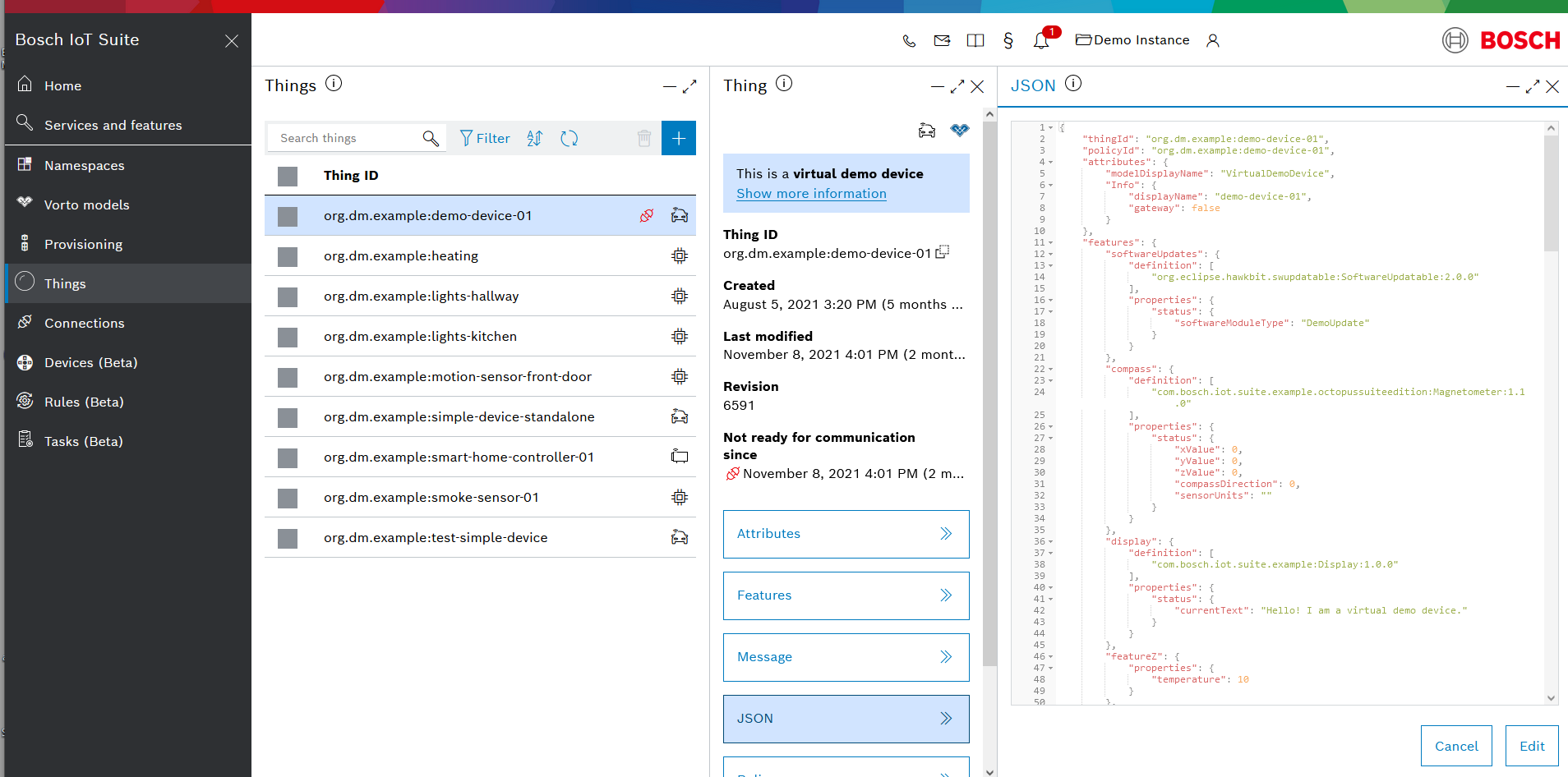Click the Cancel button
Screen dimensions: 1568x777
[x=1456, y=746]
